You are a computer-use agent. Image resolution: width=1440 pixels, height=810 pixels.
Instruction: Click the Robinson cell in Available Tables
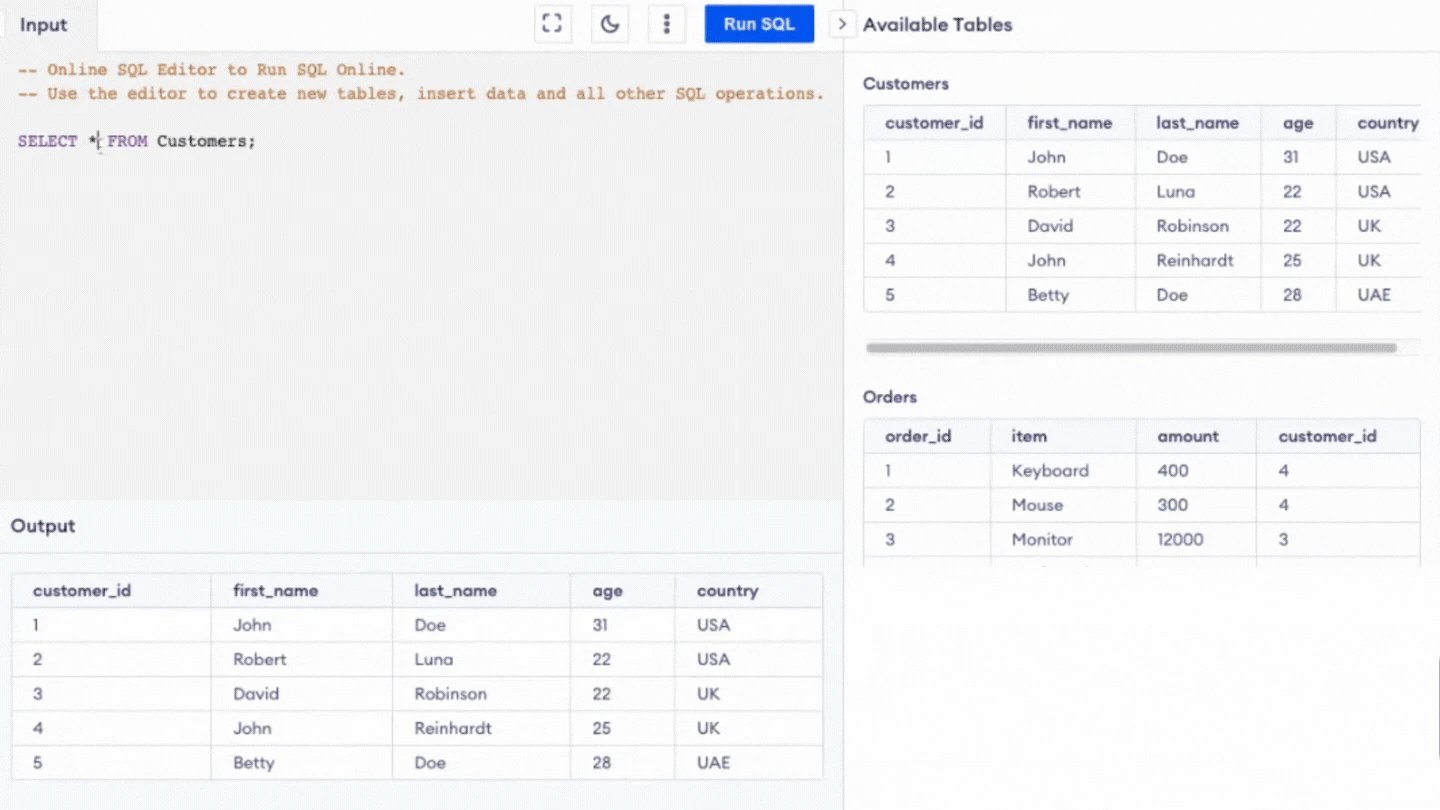pyautogui.click(x=1192, y=226)
